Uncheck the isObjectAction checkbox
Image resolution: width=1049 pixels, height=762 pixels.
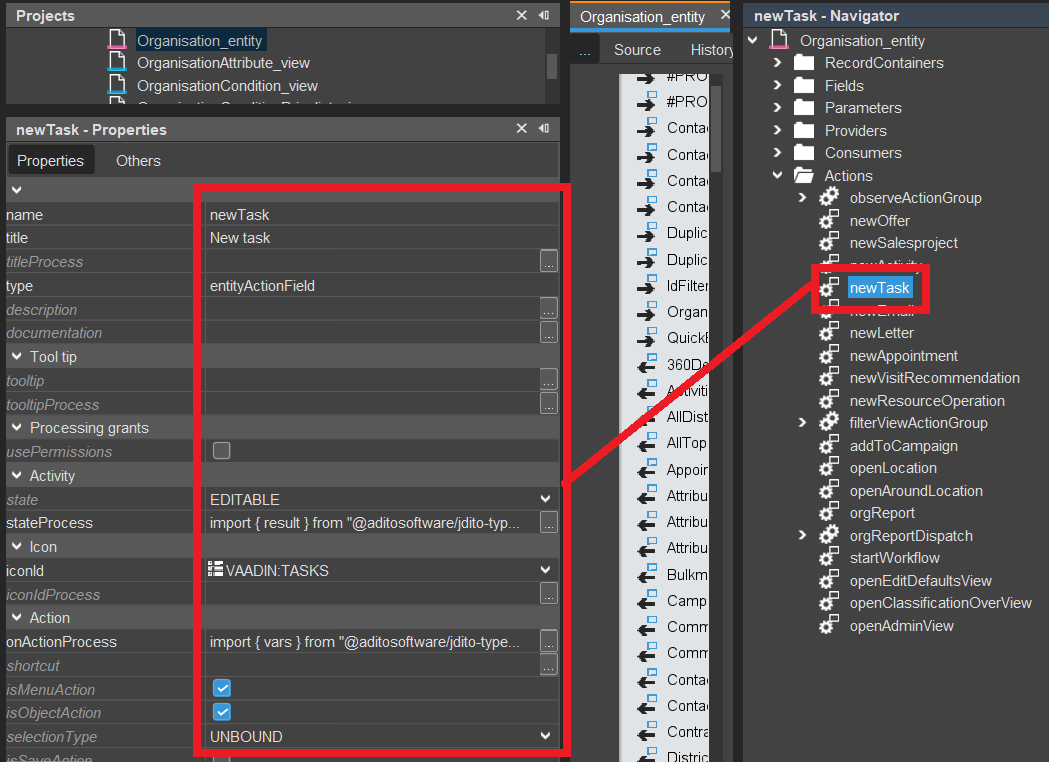[222, 712]
